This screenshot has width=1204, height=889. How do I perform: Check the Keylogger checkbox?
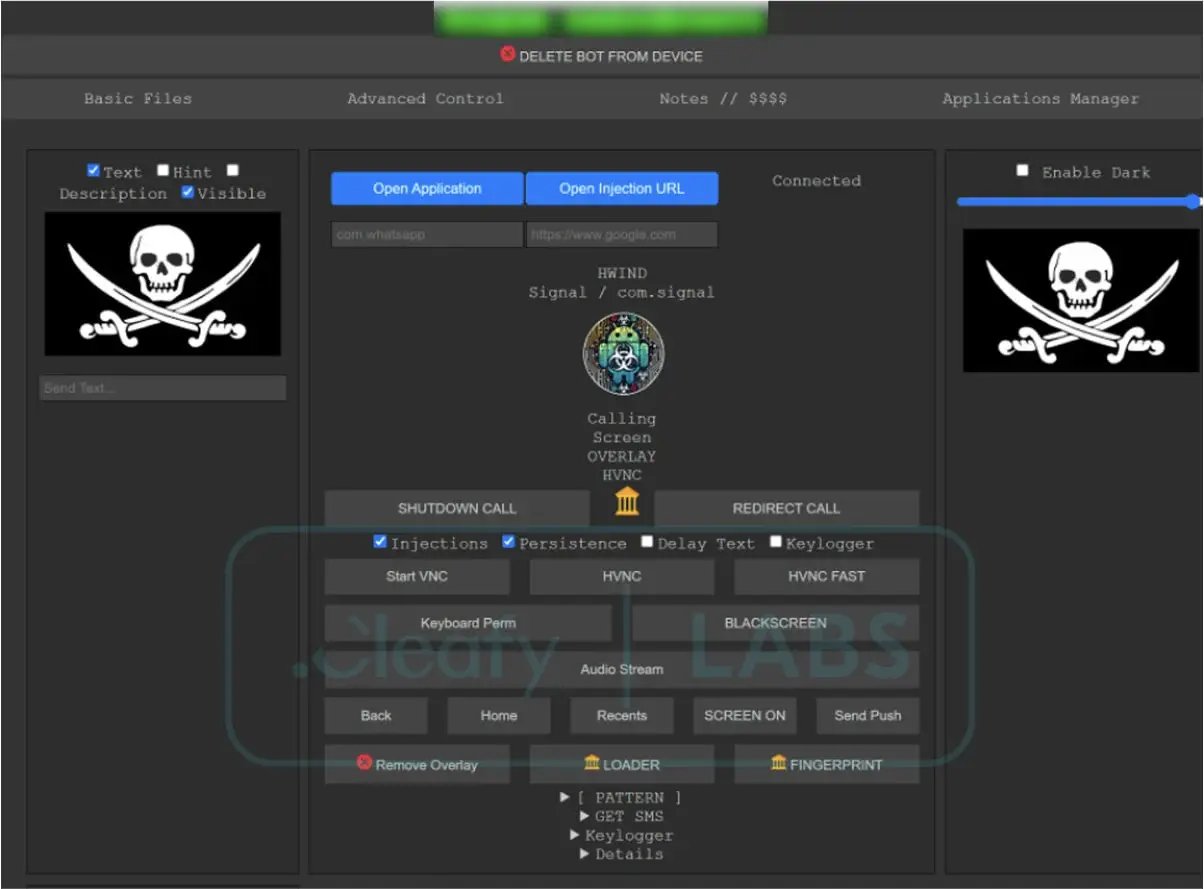[776, 542]
